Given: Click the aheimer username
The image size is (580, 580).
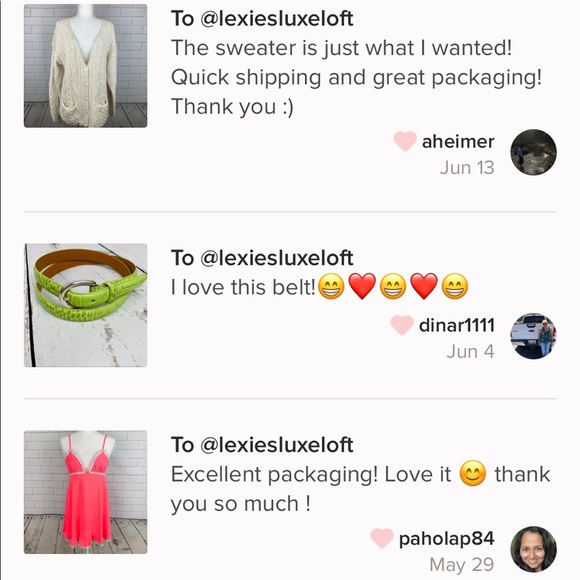Looking at the screenshot, I should 458,142.
